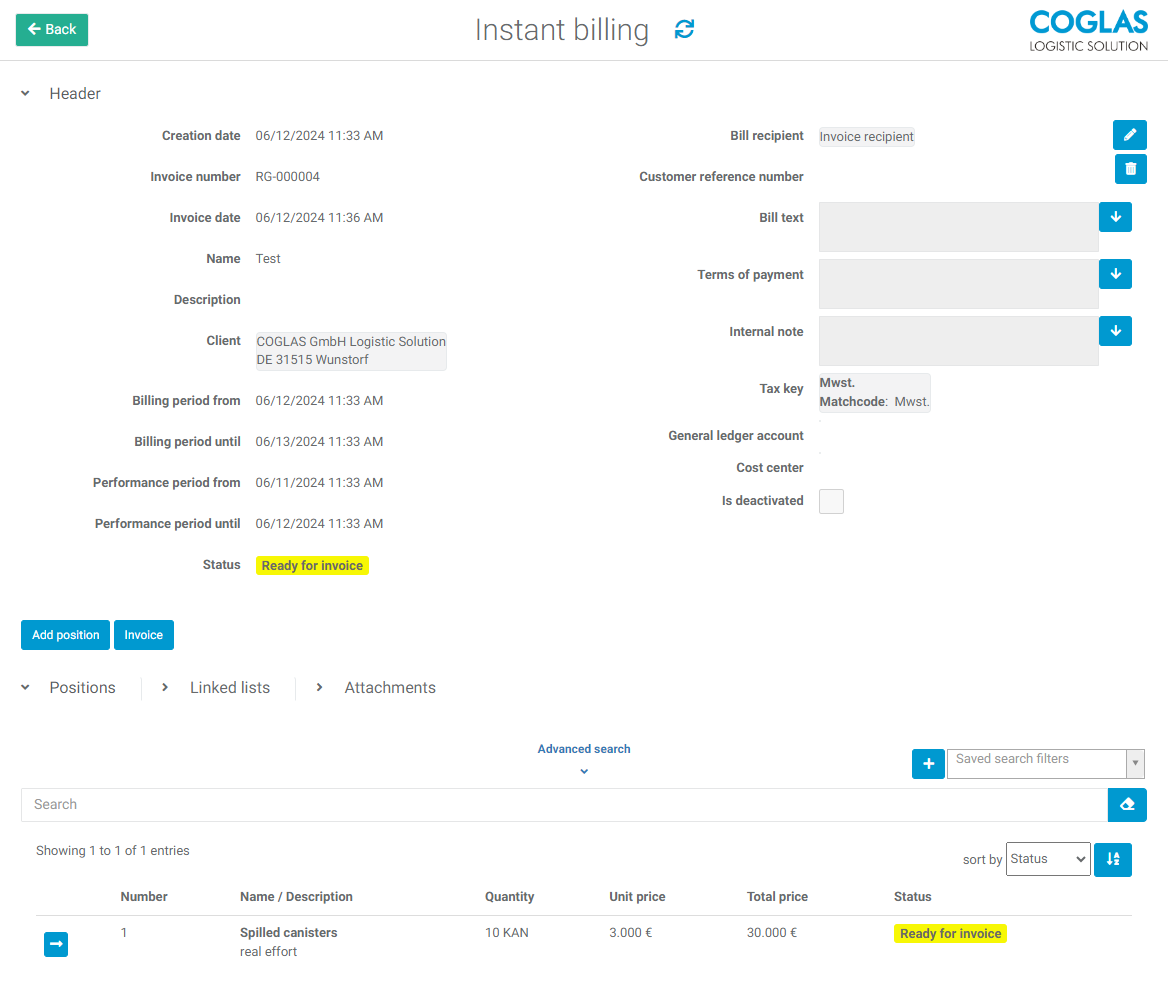This screenshot has width=1168, height=987.
Task: Click the pencil edit icon
Action: tap(1130, 135)
